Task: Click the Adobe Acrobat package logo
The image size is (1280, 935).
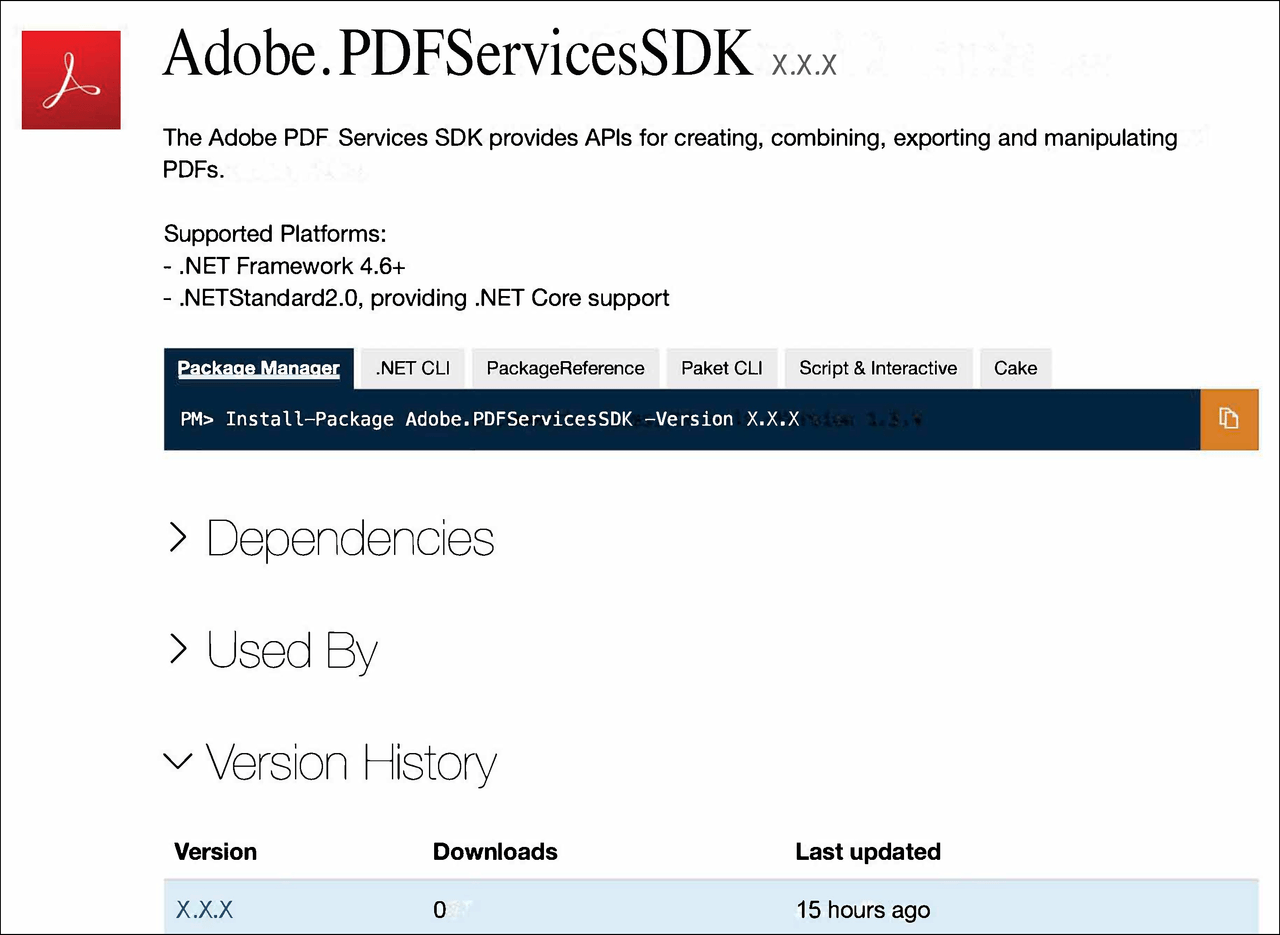Action: point(71,80)
